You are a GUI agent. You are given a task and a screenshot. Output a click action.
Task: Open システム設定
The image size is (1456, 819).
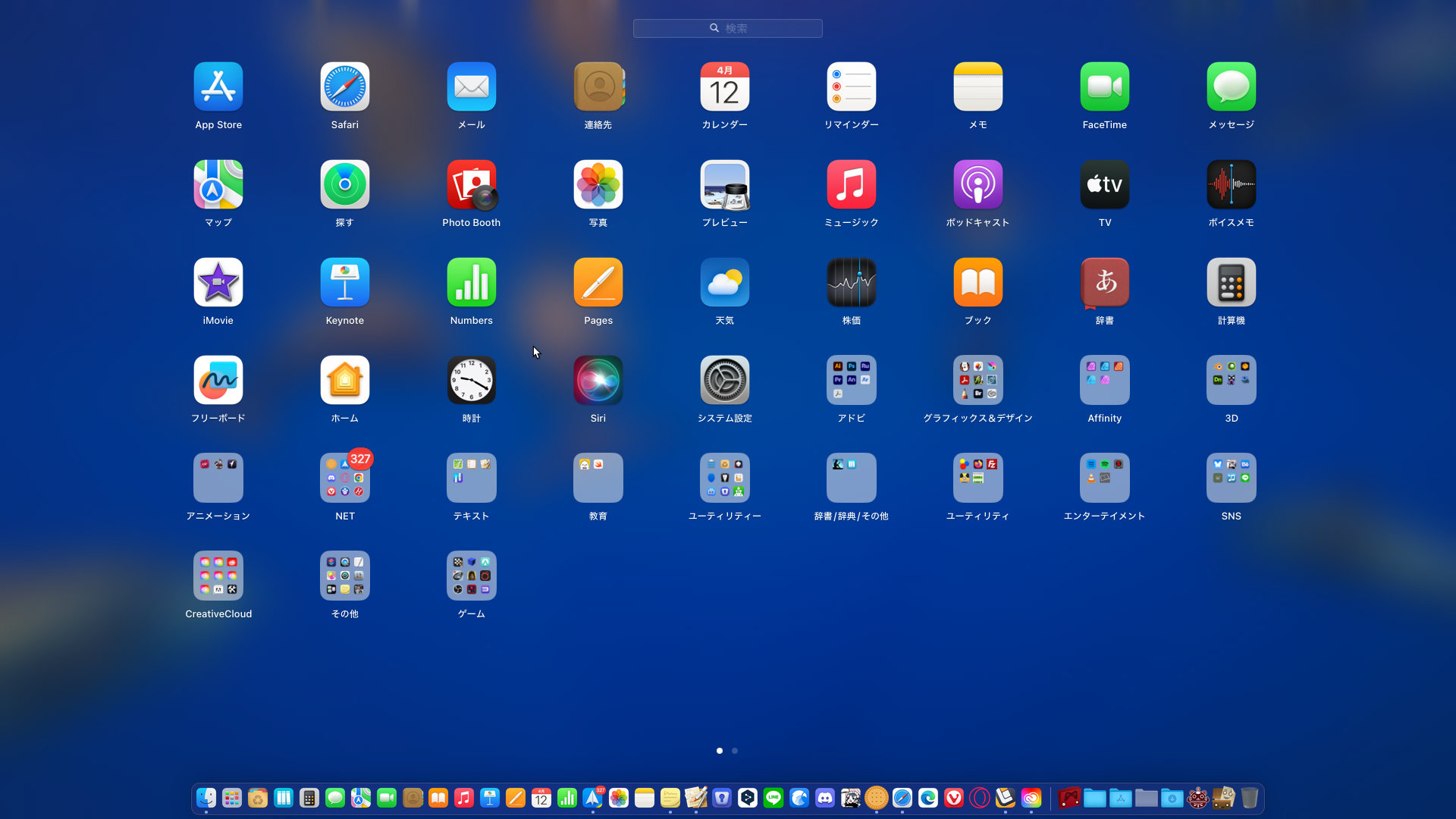pyautogui.click(x=725, y=380)
